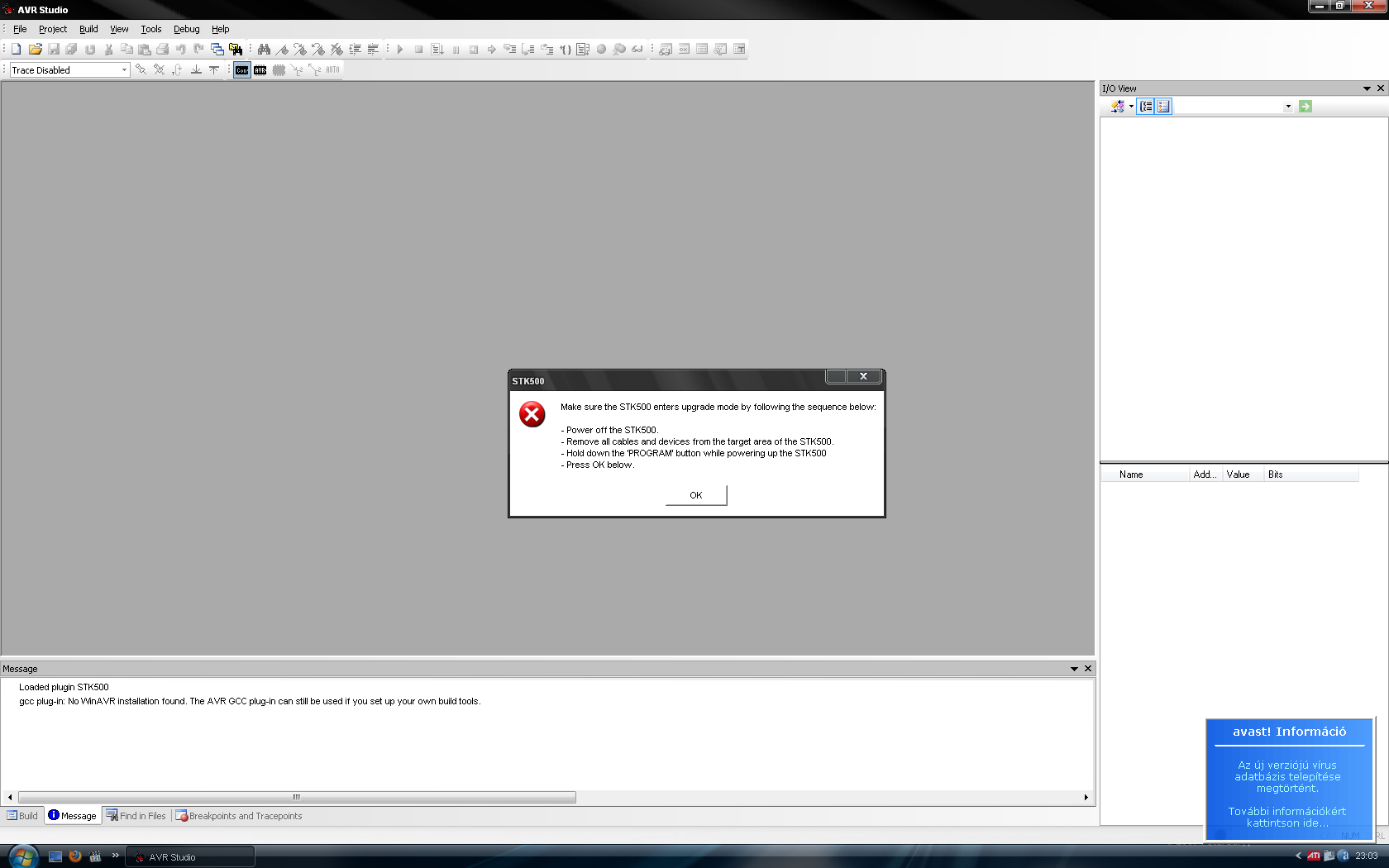Switch to the Breakpoints and Tracepoints tab
Image resolution: width=1389 pixels, height=868 pixels.
coord(238,816)
